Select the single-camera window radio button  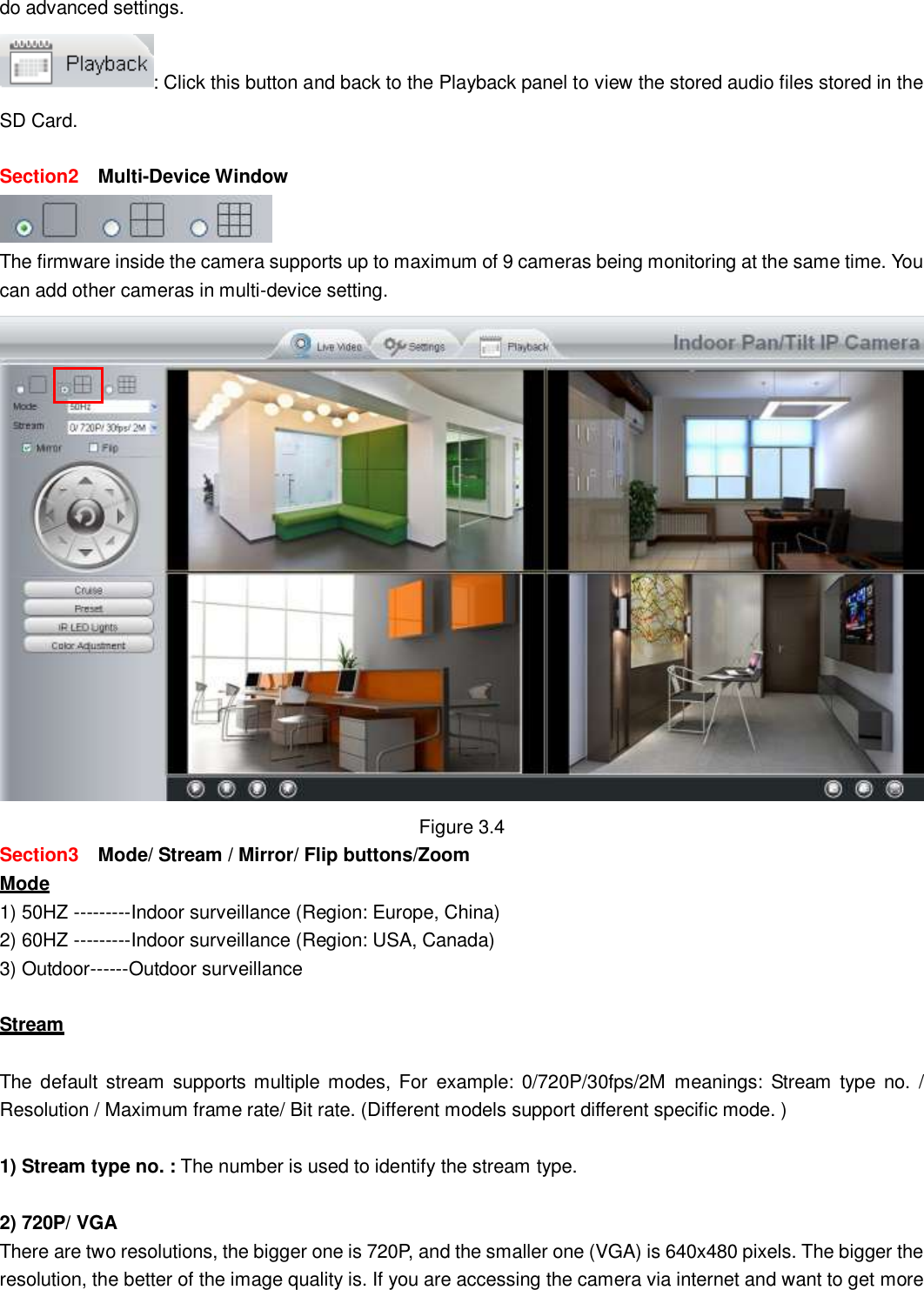click(20, 390)
